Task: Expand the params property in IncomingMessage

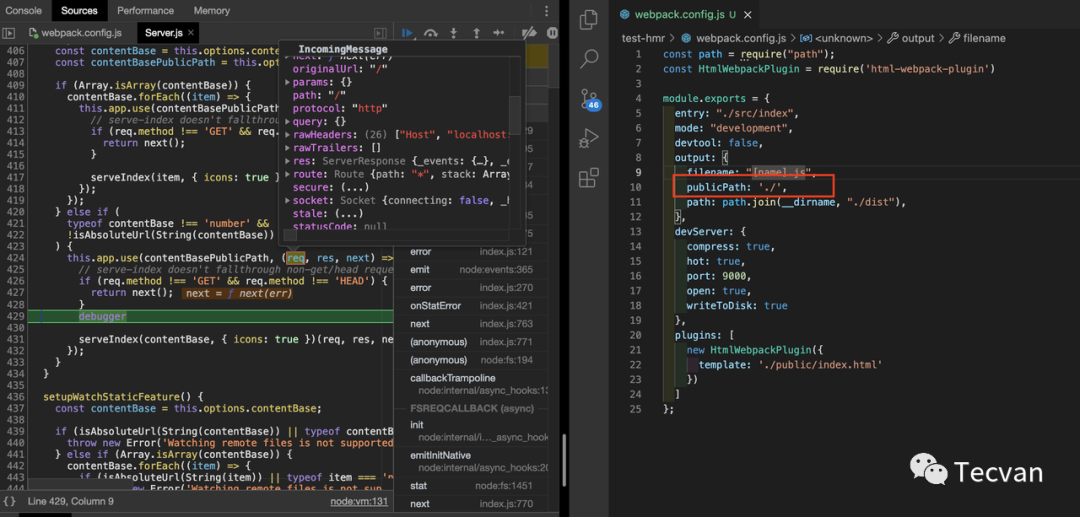Action: 288,82
